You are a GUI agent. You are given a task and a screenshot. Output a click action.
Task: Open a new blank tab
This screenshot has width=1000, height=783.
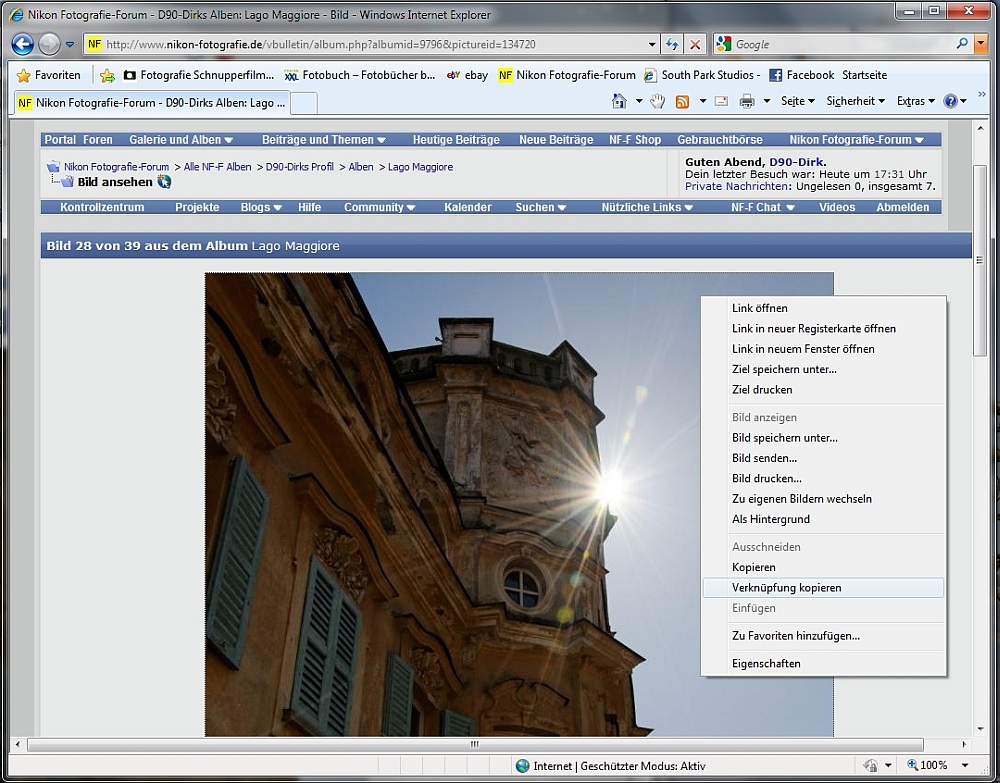304,103
